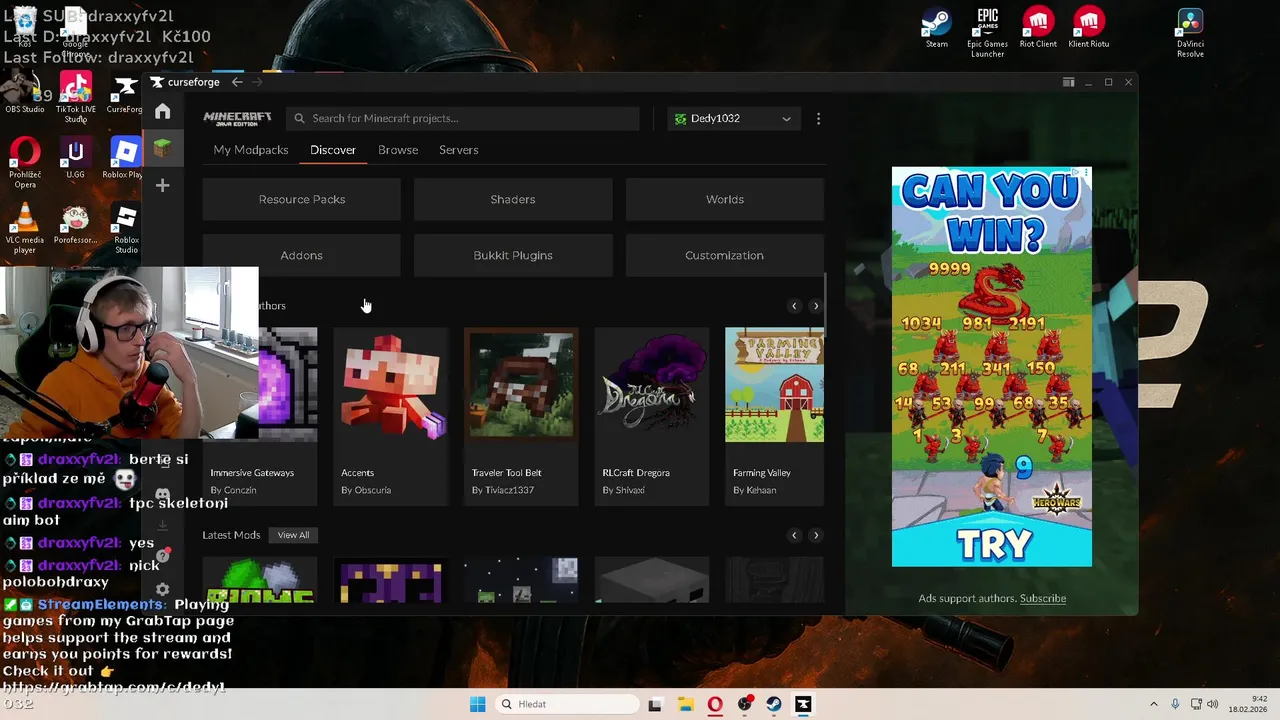Open Windows Start menu
1280x720 pixels.
tap(478, 704)
